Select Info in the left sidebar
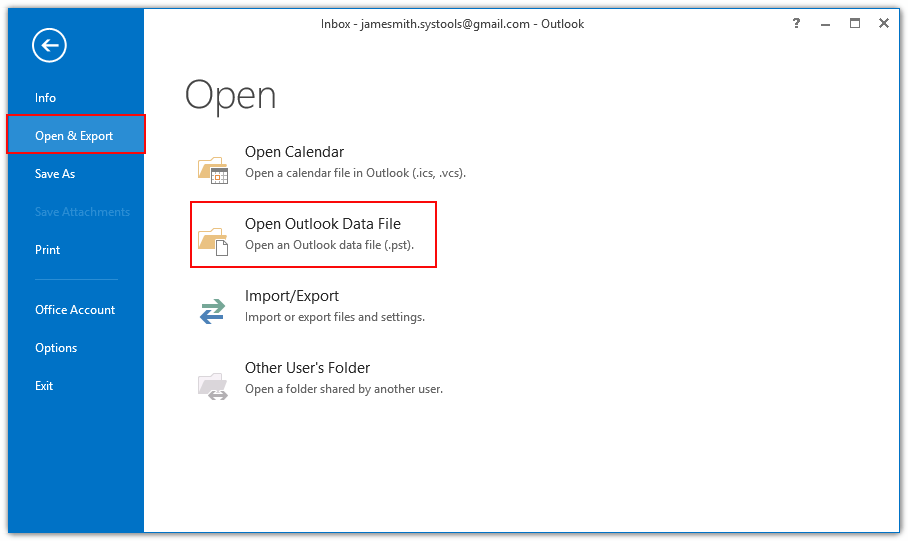 (46, 98)
